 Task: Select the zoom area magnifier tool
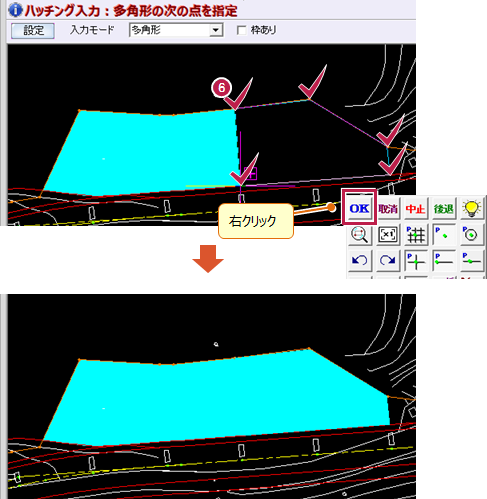359,235
